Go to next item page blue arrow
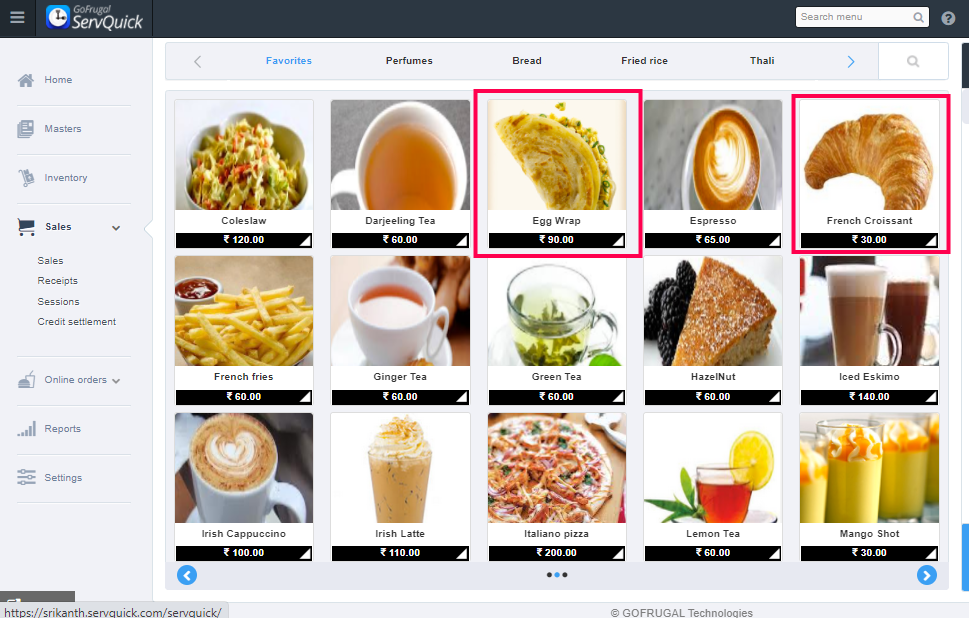Image resolution: width=969 pixels, height=618 pixels. [926, 575]
